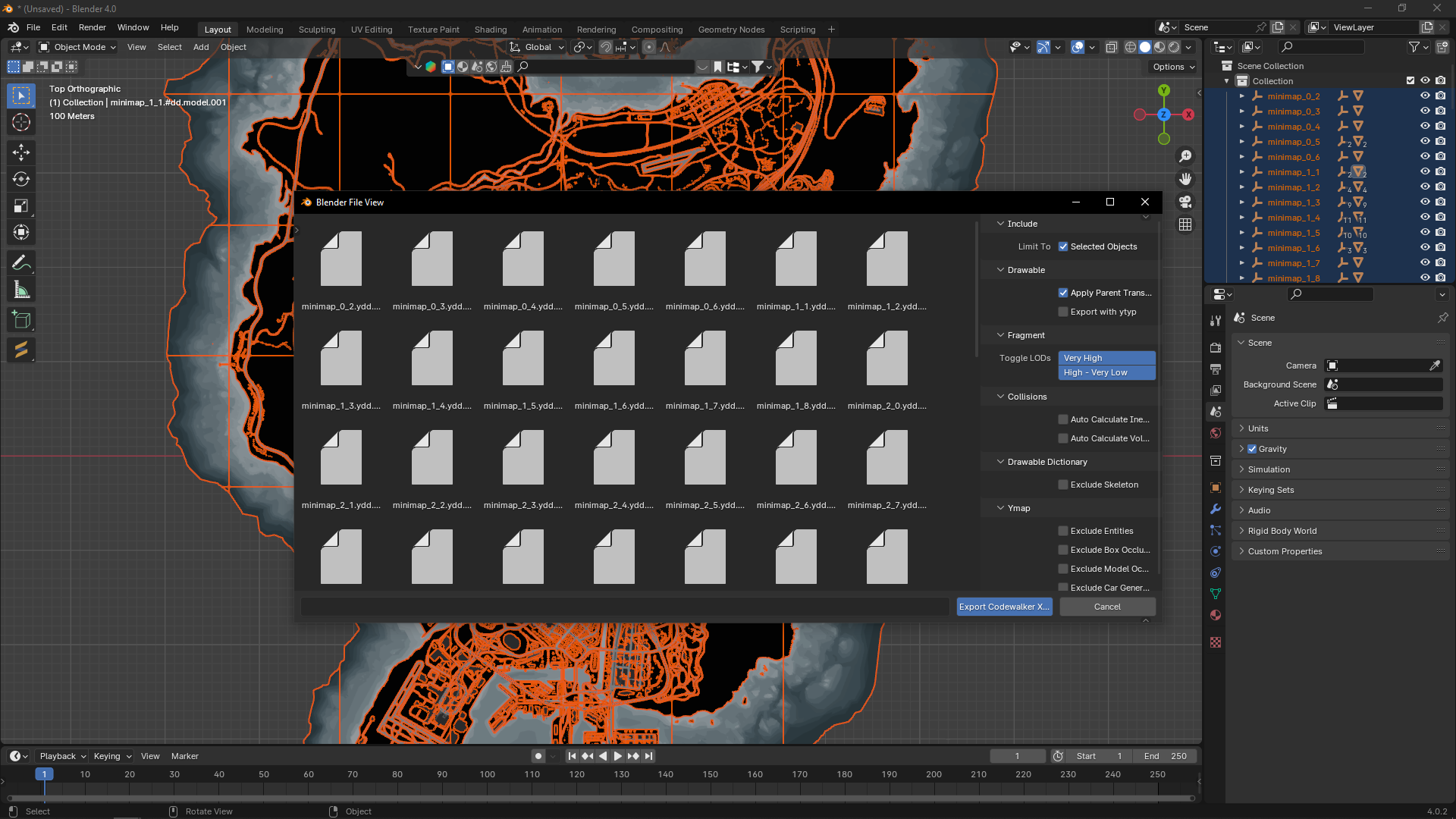Open the Output printer properties tab
The width and height of the screenshot is (1456, 819).
click(x=1216, y=369)
